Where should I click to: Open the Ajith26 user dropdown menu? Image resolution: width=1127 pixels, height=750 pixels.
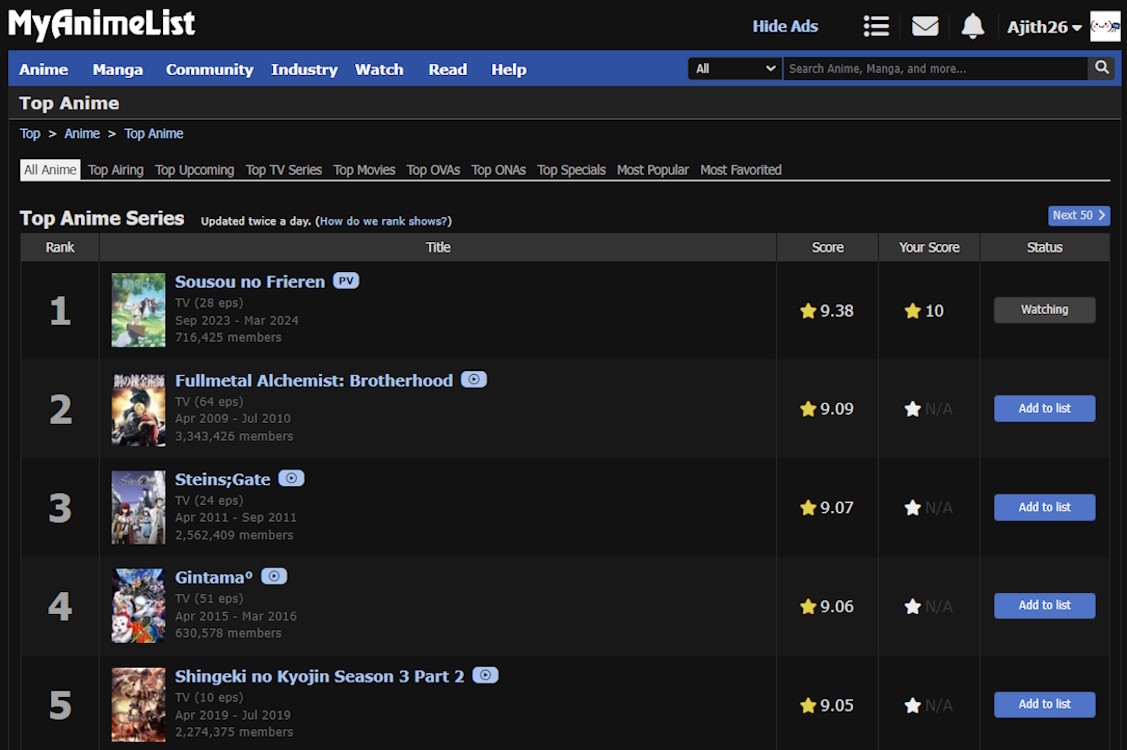pyautogui.click(x=1044, y=27)
